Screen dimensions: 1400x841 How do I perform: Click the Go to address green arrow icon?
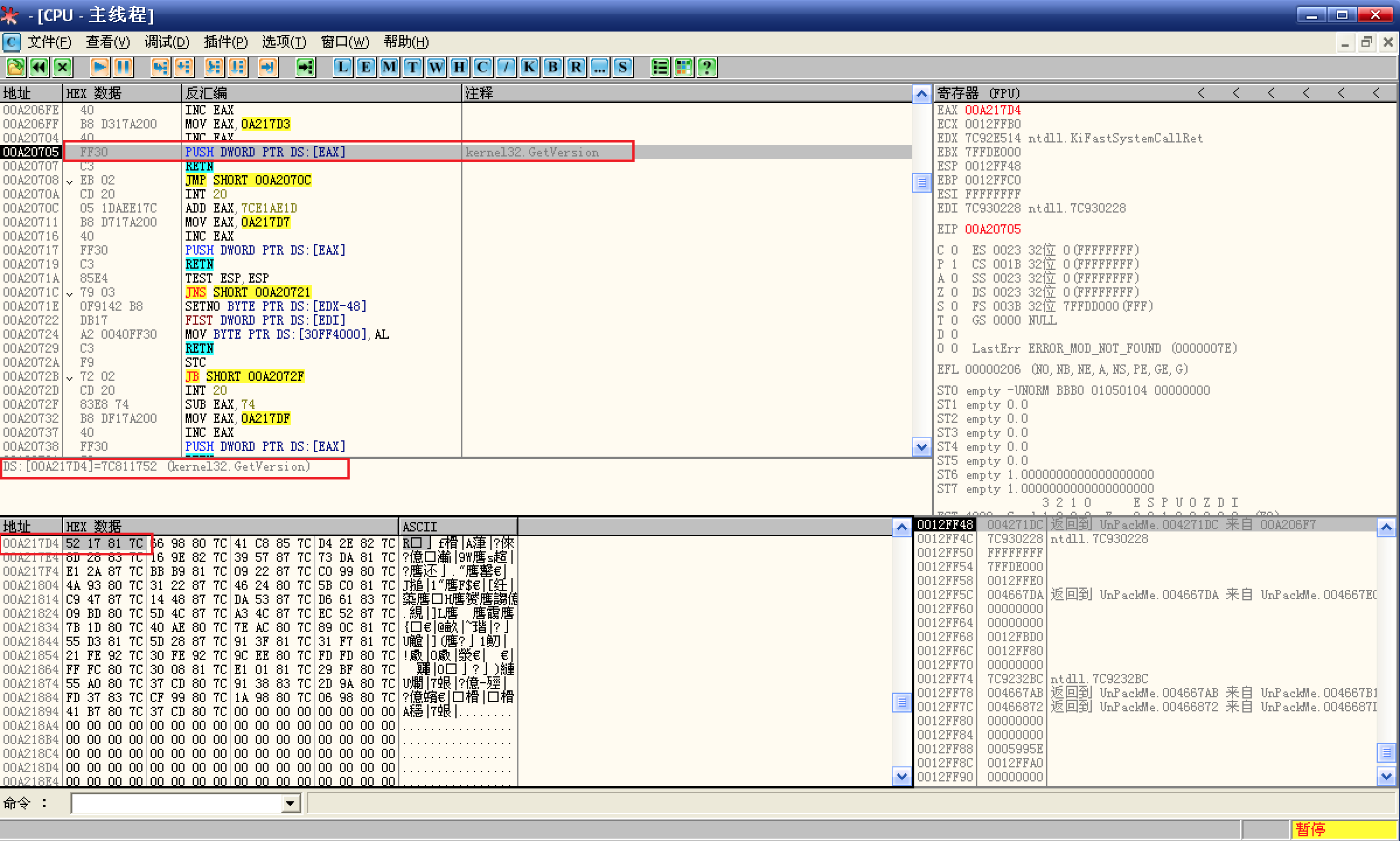(x=305, y=67)
